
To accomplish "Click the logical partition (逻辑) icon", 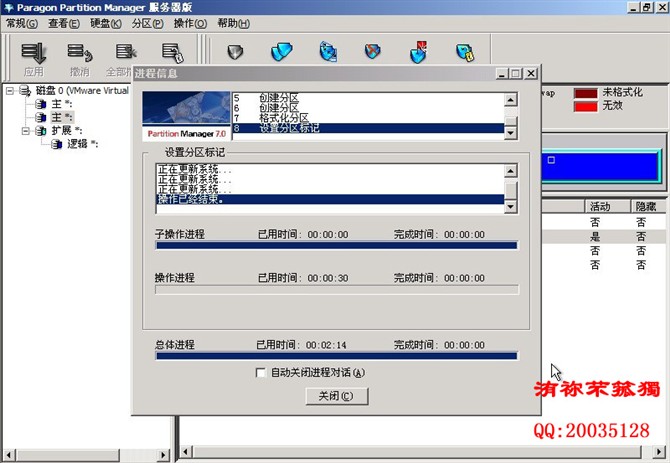I will (56, 144).
